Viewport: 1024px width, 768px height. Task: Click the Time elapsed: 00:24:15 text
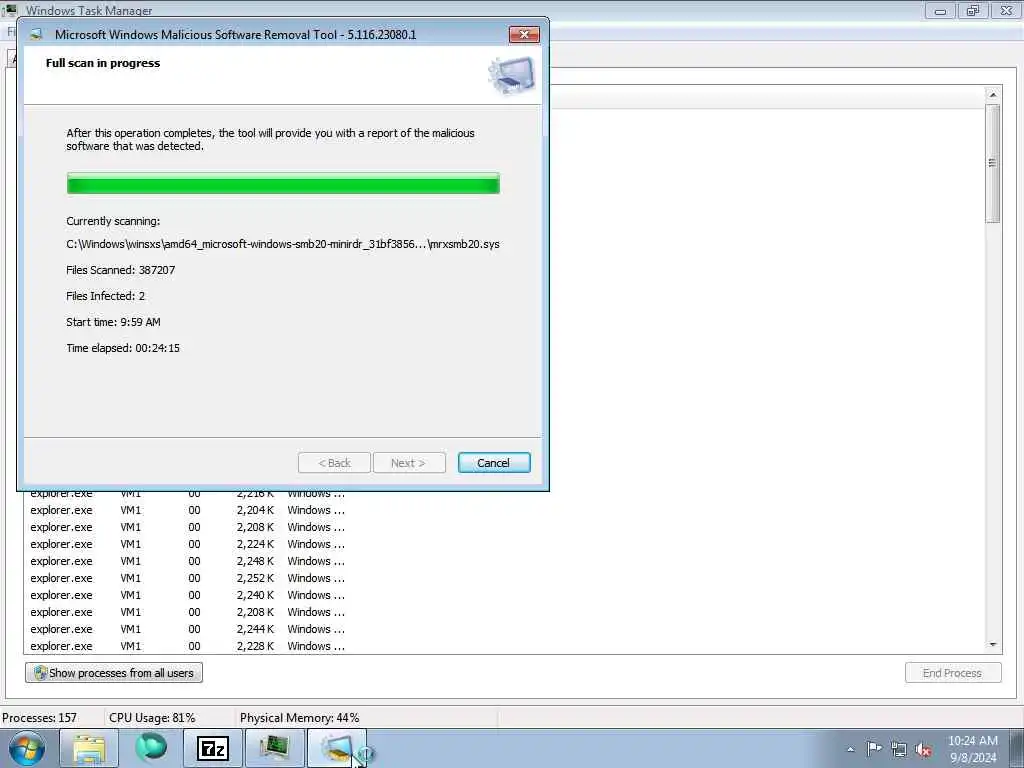click(x=123, y=348)
